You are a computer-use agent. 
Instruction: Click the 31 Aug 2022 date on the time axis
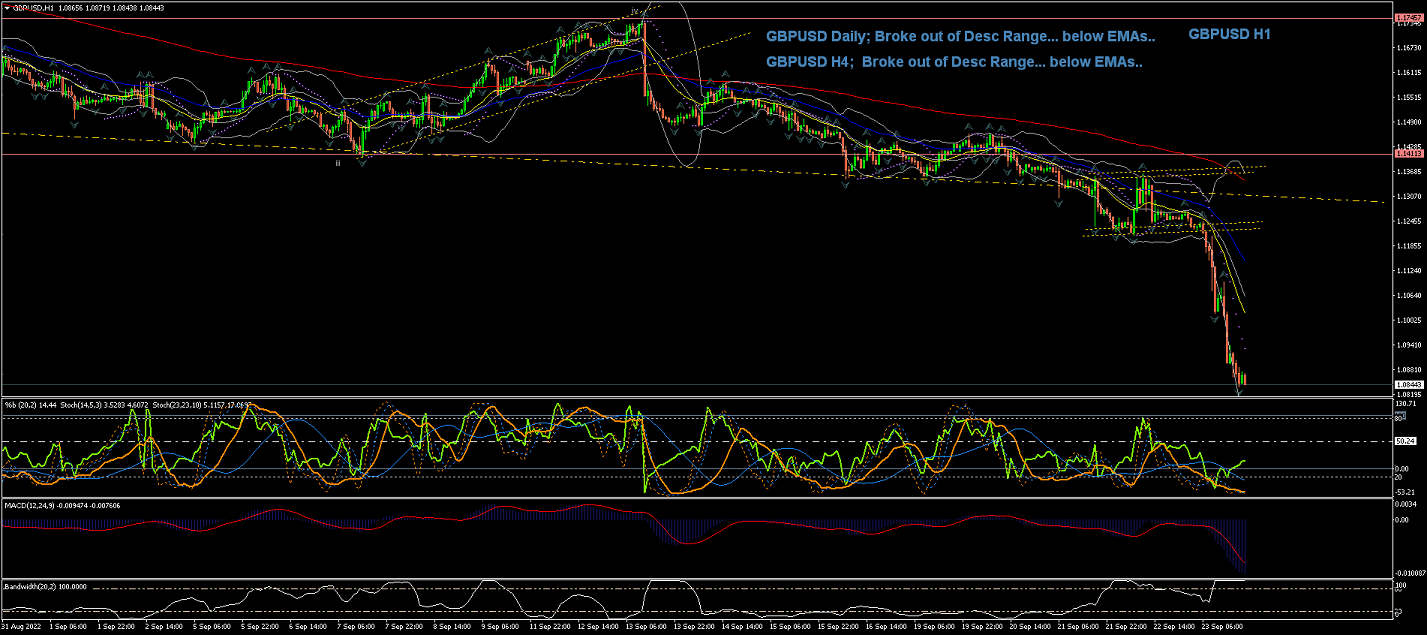[x=22, y=626]
